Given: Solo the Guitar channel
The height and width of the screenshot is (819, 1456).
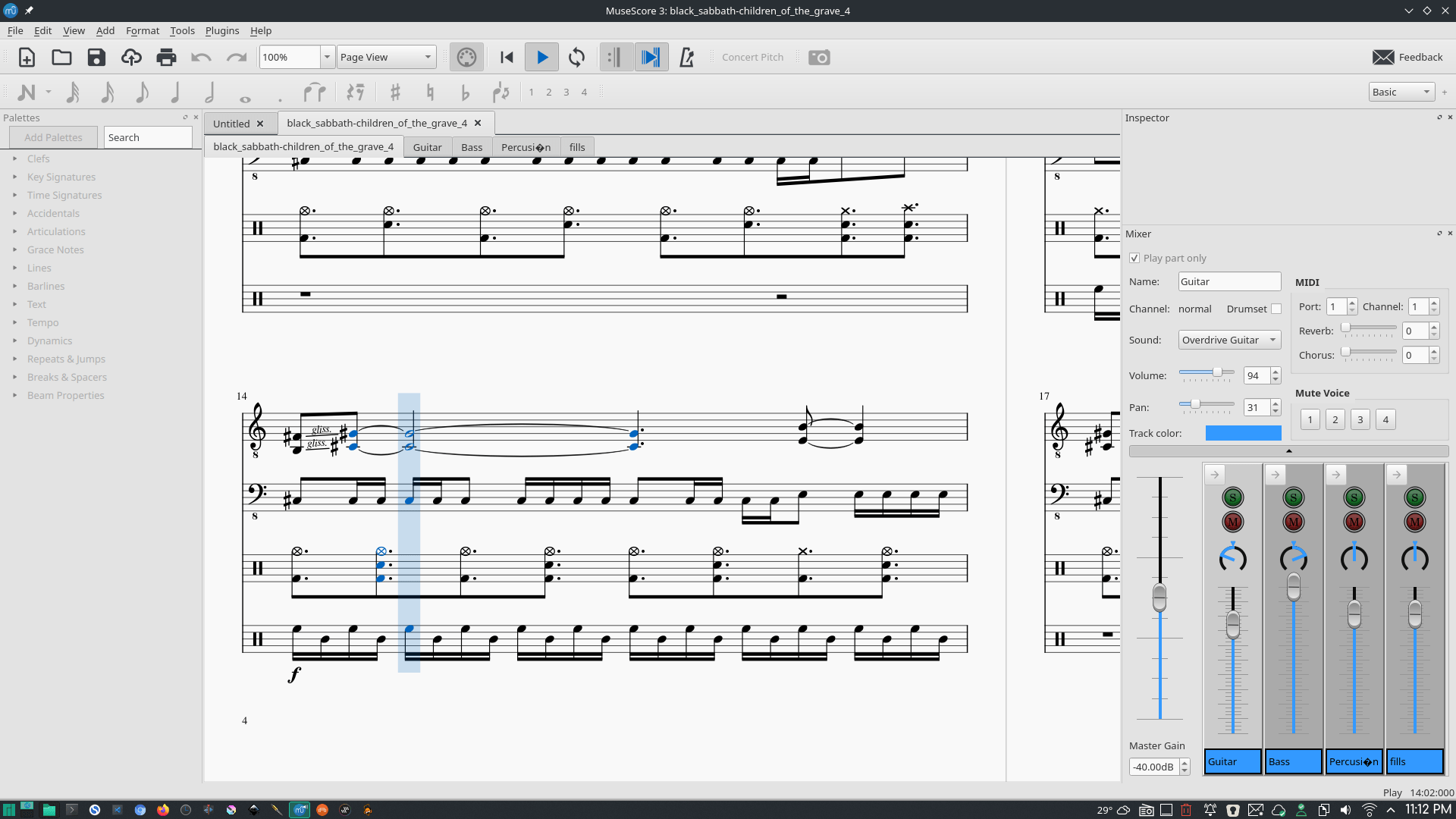Looking at the screenshot, I should pos(1232,497).
